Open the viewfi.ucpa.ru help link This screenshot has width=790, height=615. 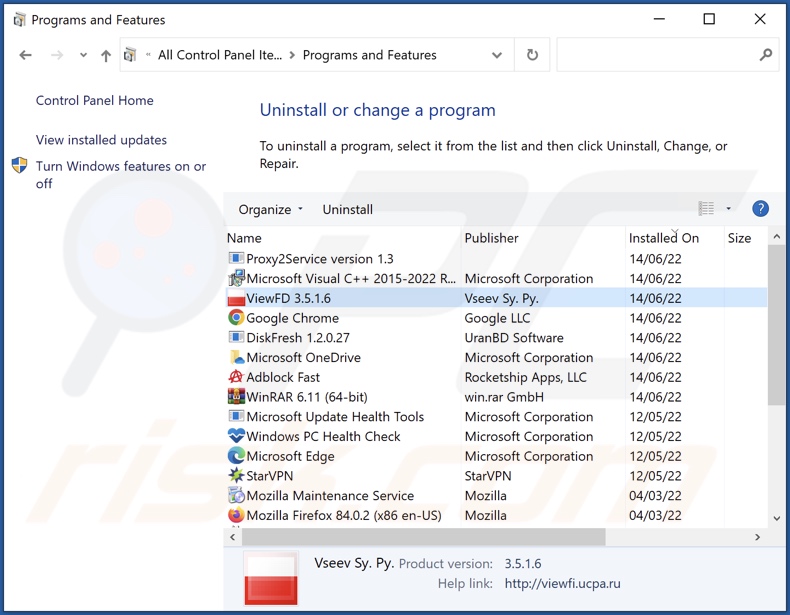[x=562, y=583]
